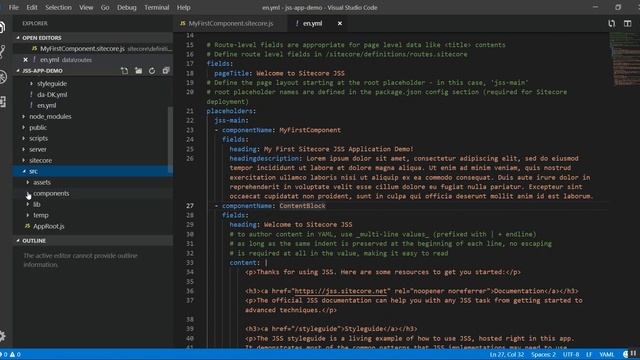The image size is (640, 360).
Task: Open the Source Control activity icon
Action: pos(2,52)
